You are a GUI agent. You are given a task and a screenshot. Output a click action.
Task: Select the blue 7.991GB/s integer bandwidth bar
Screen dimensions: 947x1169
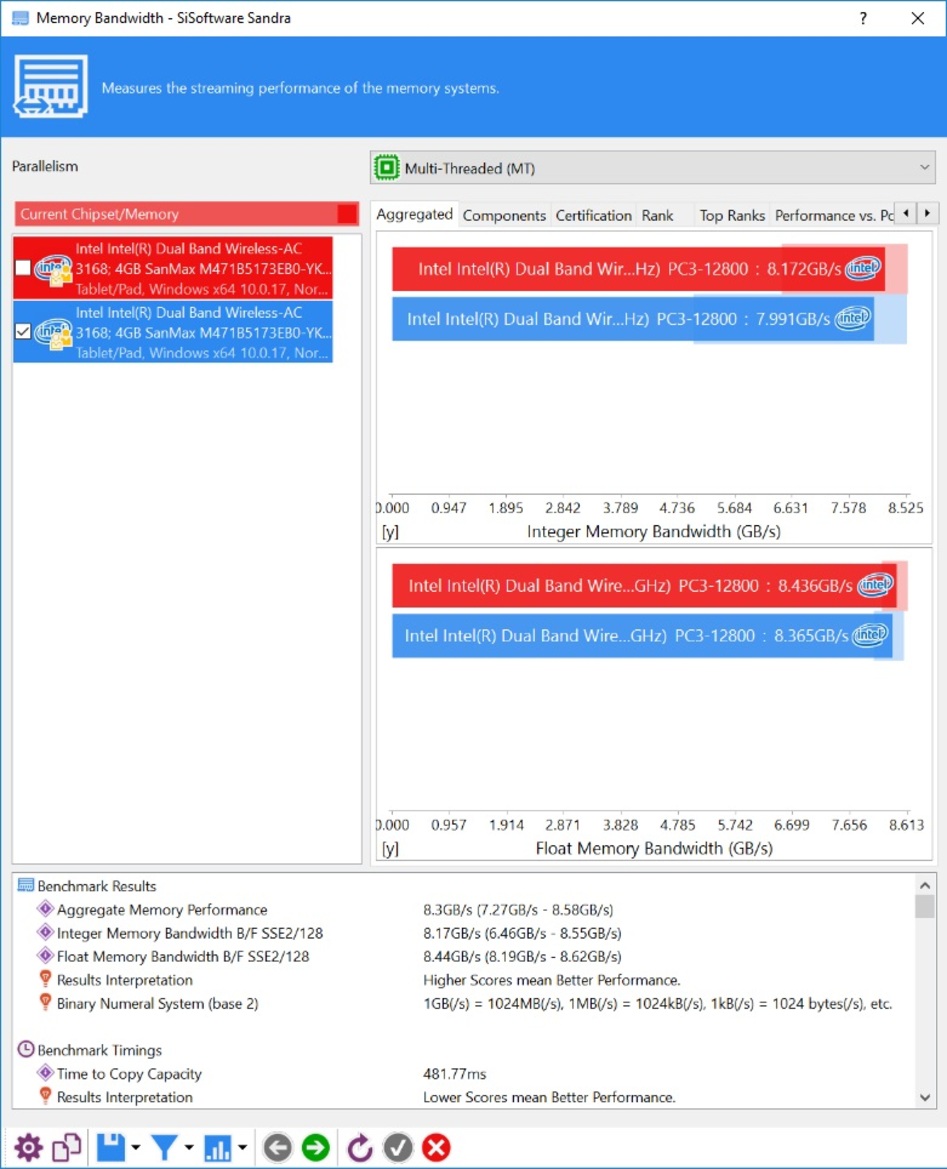(633, 318)
